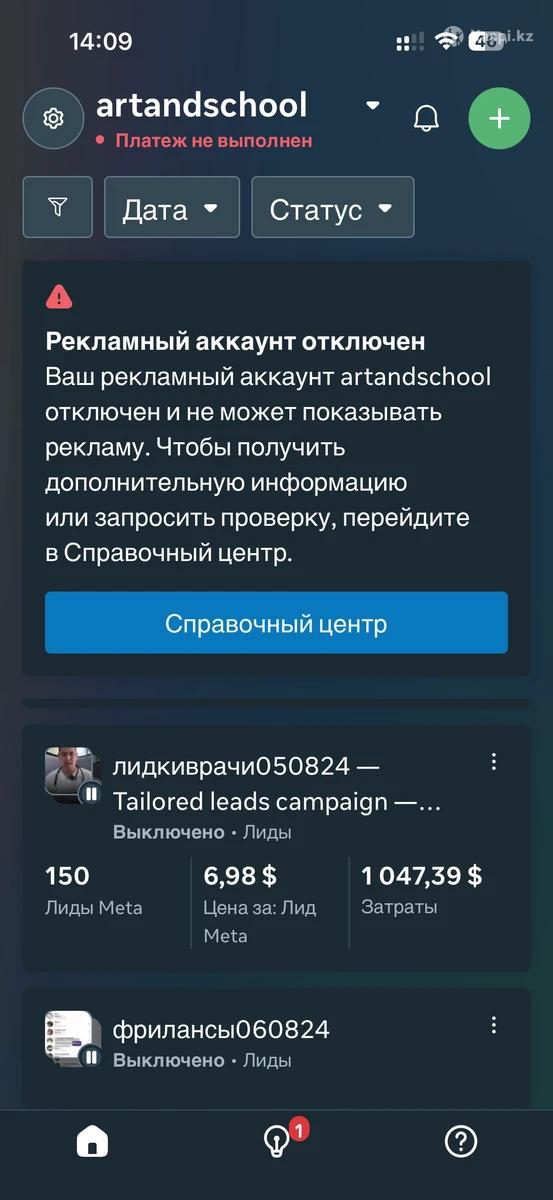Viewport: 553px width, 1200px height.
Task: Open options menu for лидкиврачи050824 campaign
Action: pyautogui.click(x=493, y=762)
